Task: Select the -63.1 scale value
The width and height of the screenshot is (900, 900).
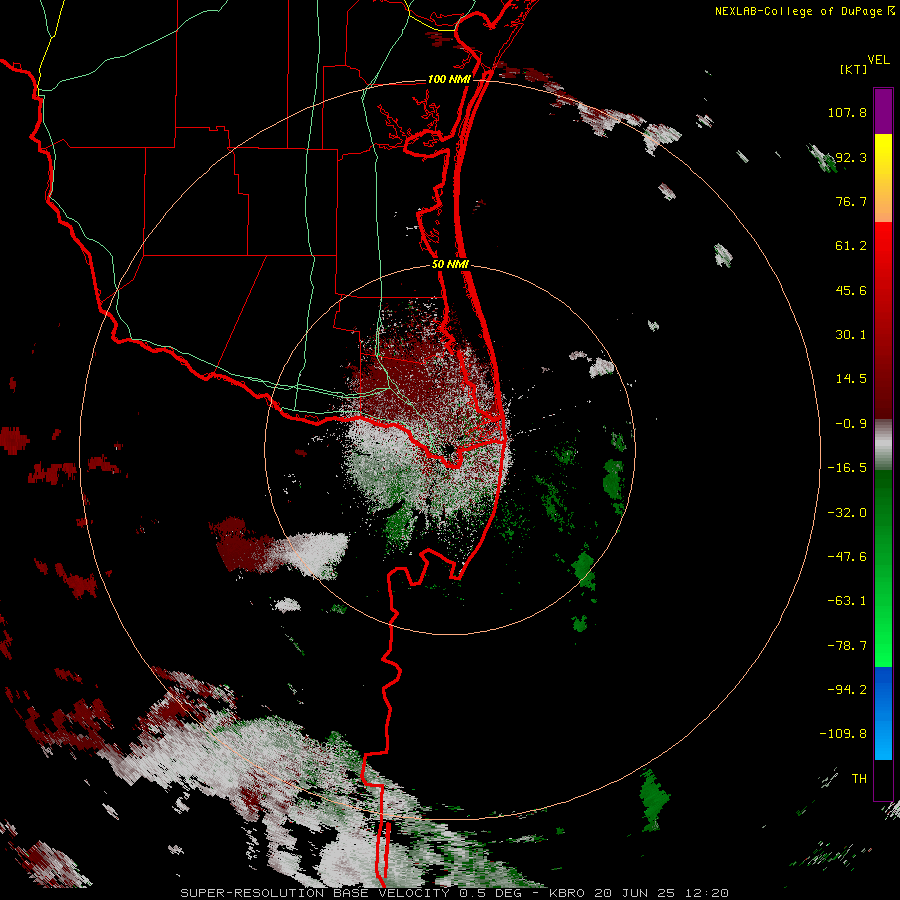Action: (847, 601)
